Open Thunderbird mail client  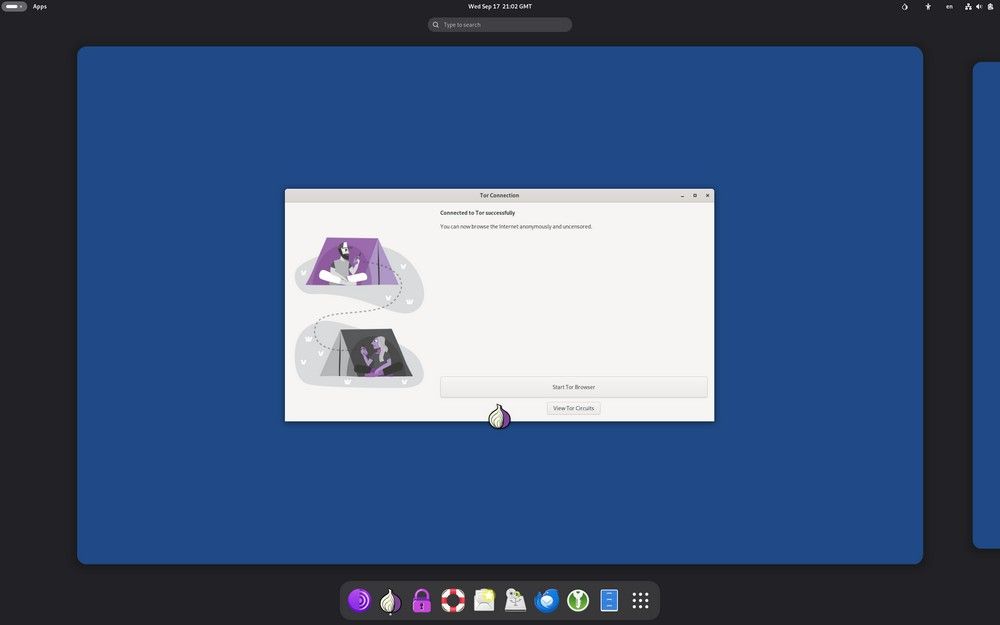pos(546,599)
